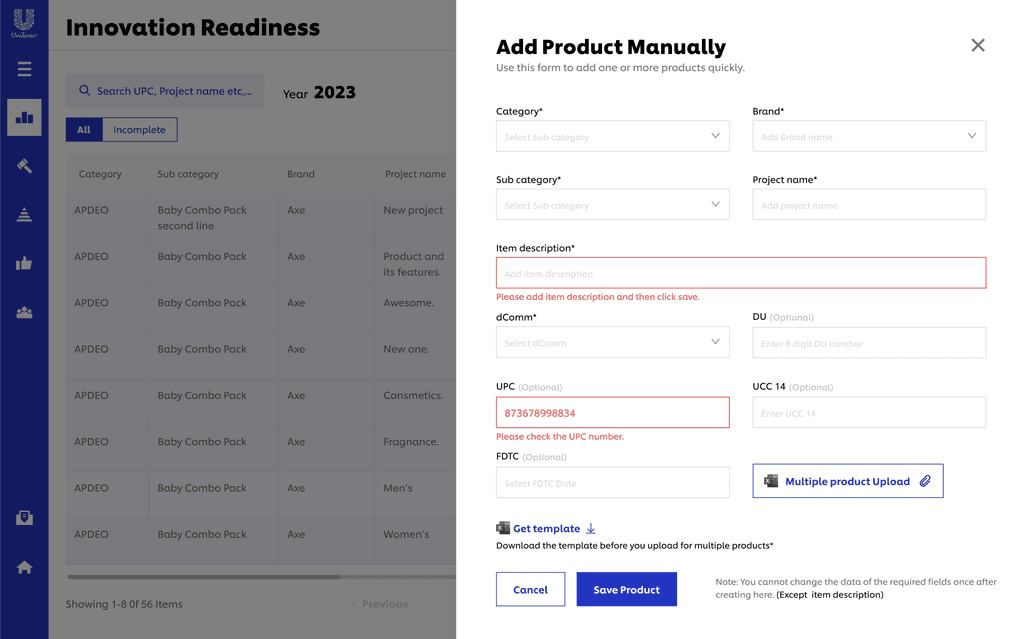
Task: Click the Save Product button
Action: (x=626, y=589)
